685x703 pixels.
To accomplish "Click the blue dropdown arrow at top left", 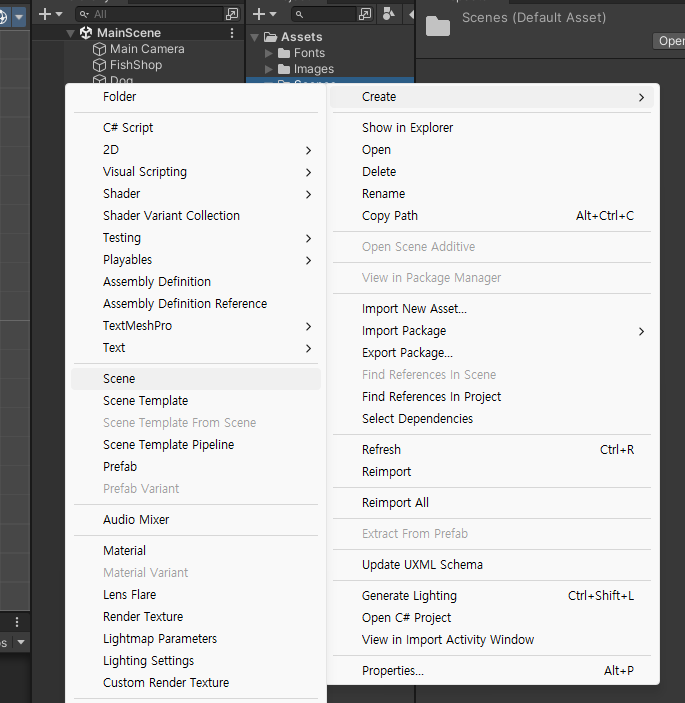I will (19, 17).
